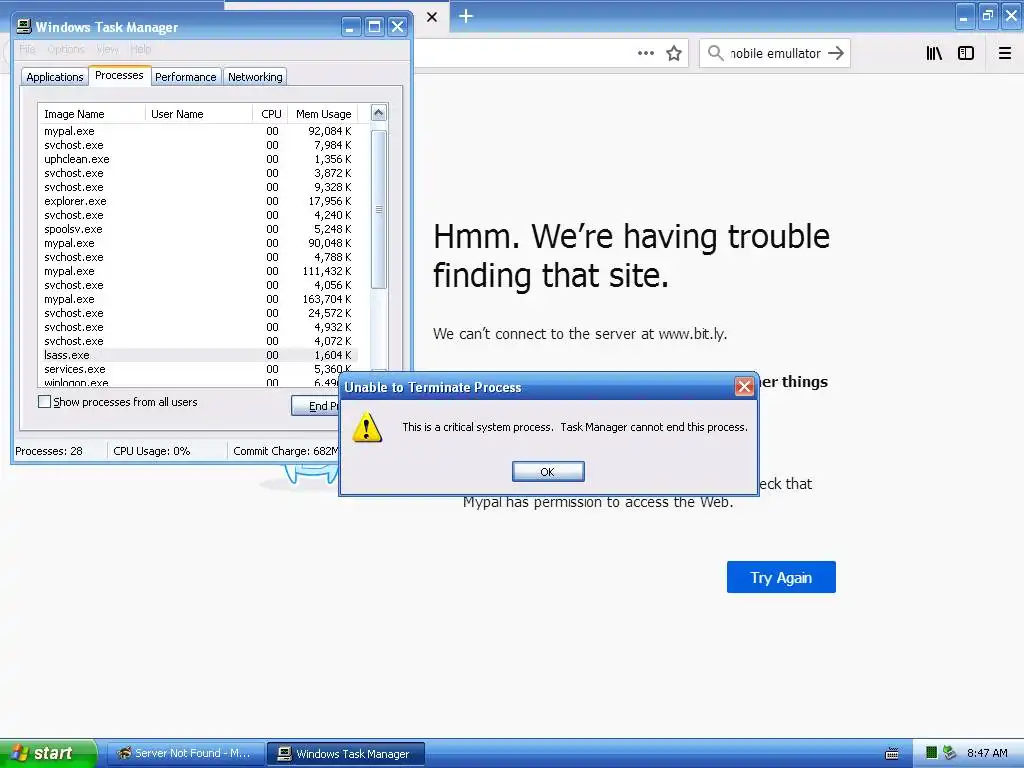This screenshot has height=768, width=1024.
Task: Open the browser Library icon
Action: [934, 53]
